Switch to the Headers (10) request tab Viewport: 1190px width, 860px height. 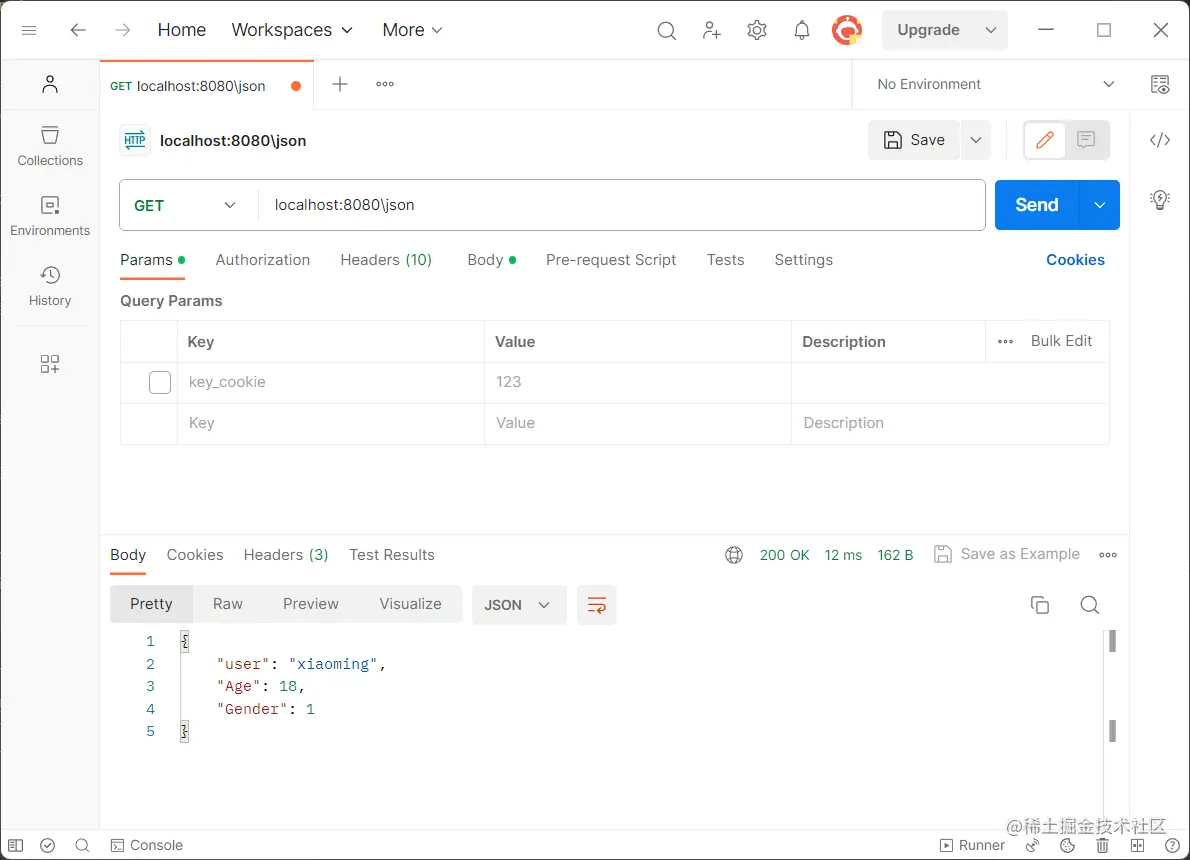[386, 260]
